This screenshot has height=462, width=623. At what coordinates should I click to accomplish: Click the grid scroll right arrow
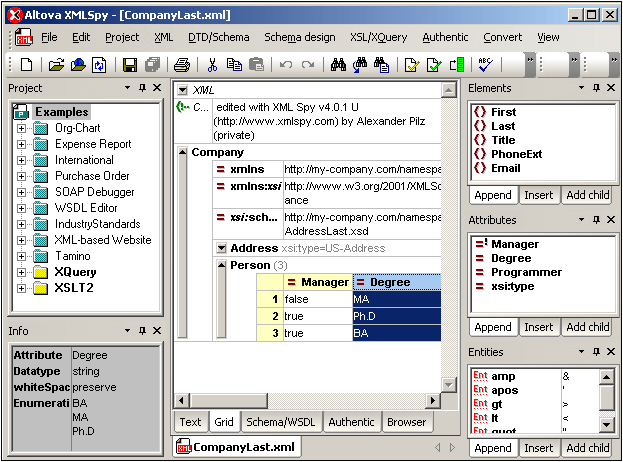[x=433, y=400]
